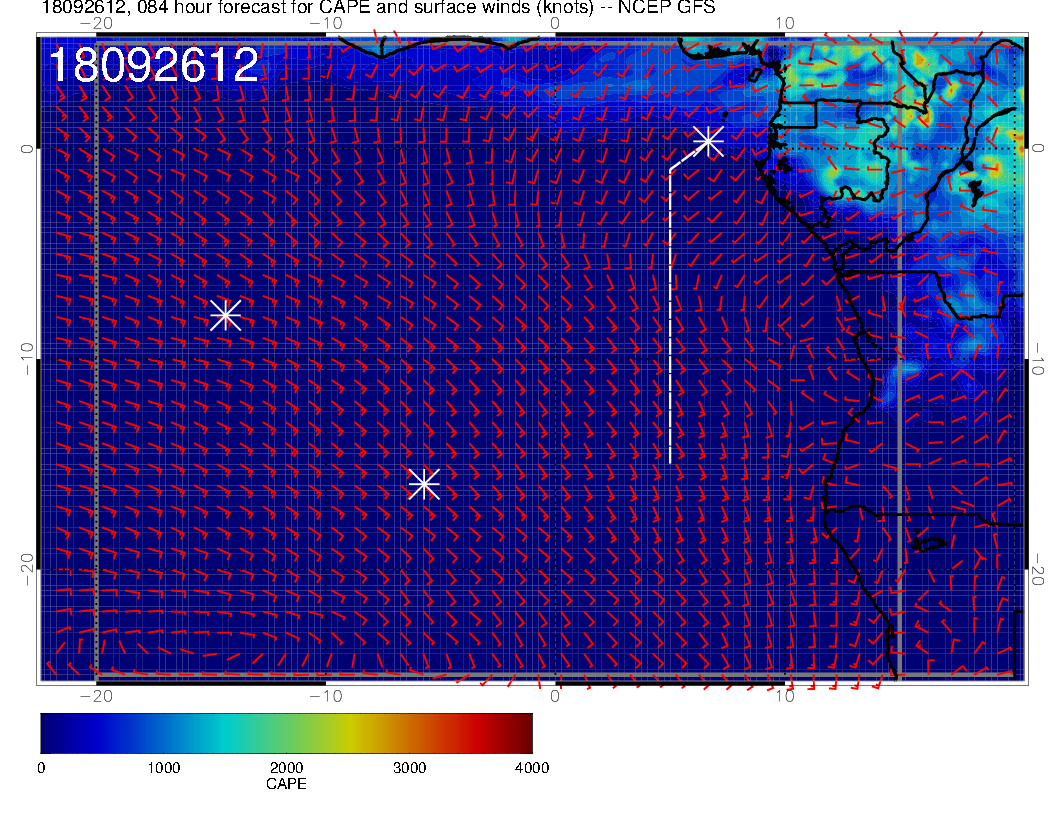Click the white dashed vertical track line
The width and height of the screenshot is (1056, 816).
pyautogui.click(x=670, y=320)
